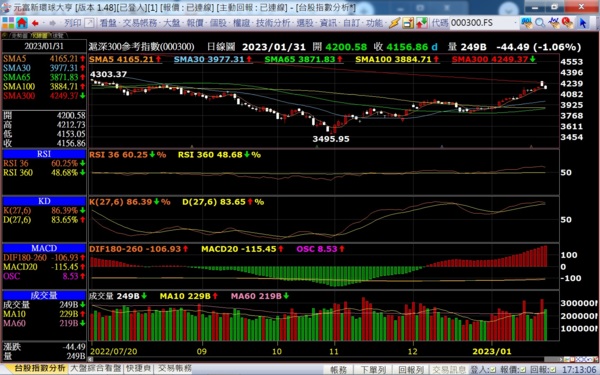Image resolution: width=600 pixels, height=375 pixels.
Task: Click the 回報列 button
Action: tap(411, 370)
